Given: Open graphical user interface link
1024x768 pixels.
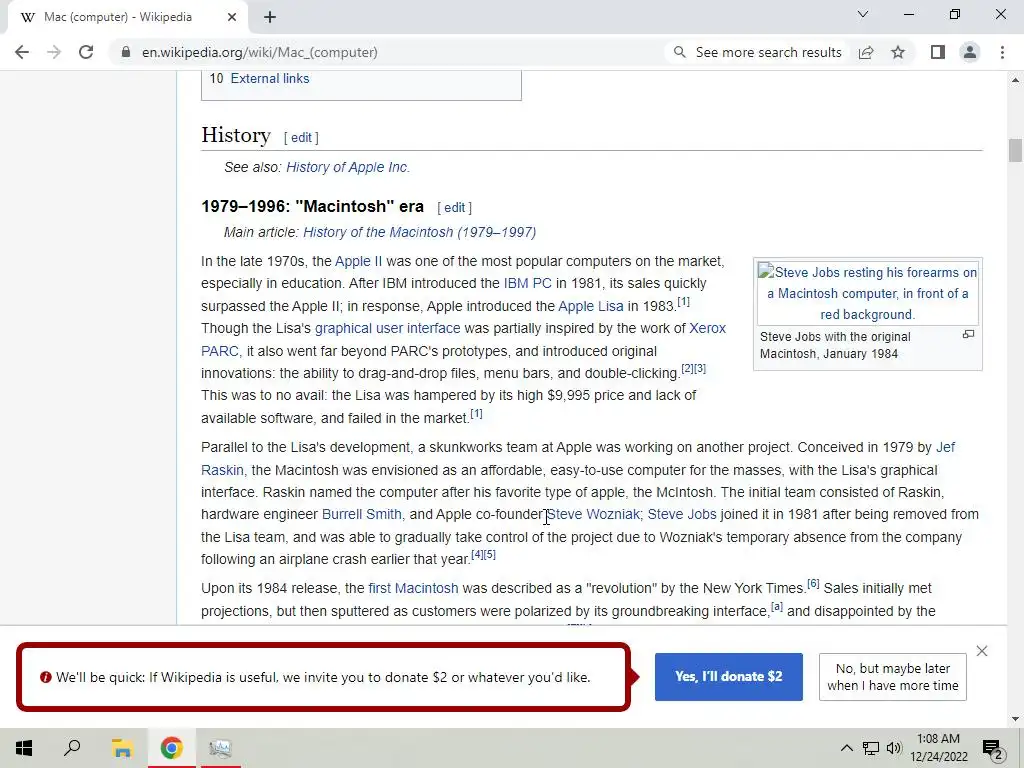Looking at the screenshot, I should (387, 328).
